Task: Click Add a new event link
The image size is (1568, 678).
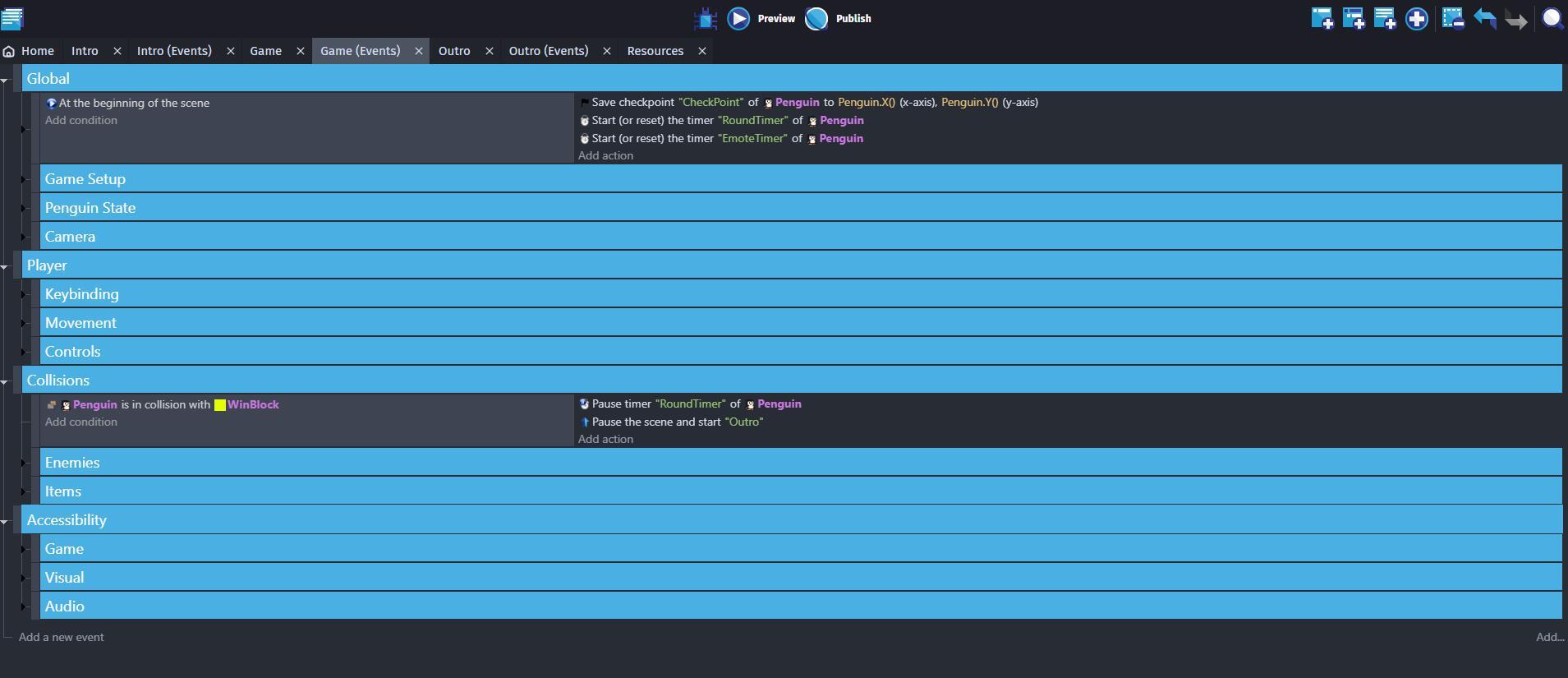Action: click(x=61, y=637)
